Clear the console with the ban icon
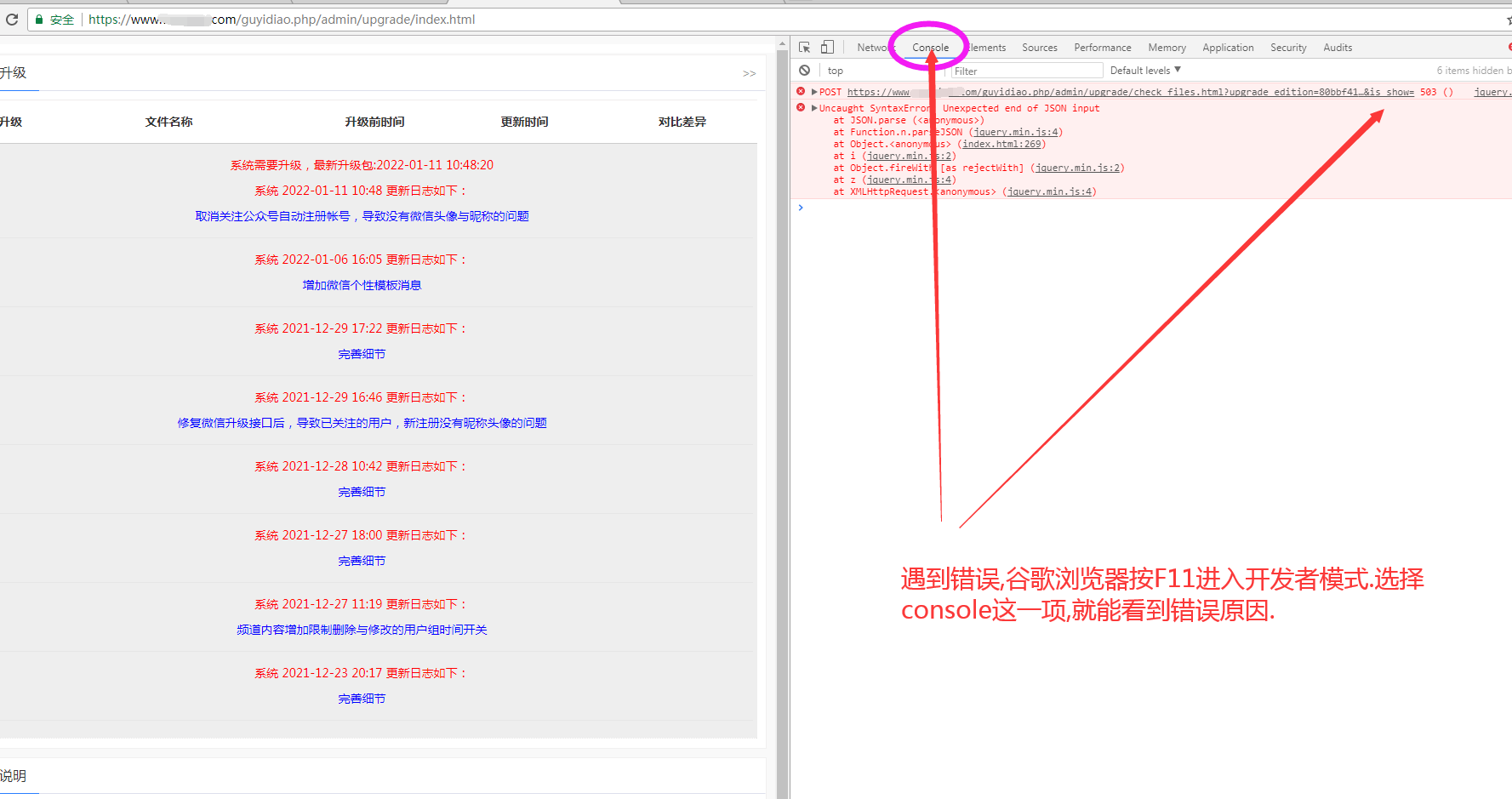This screenshot has height=799, width=1512. [805, 71]
